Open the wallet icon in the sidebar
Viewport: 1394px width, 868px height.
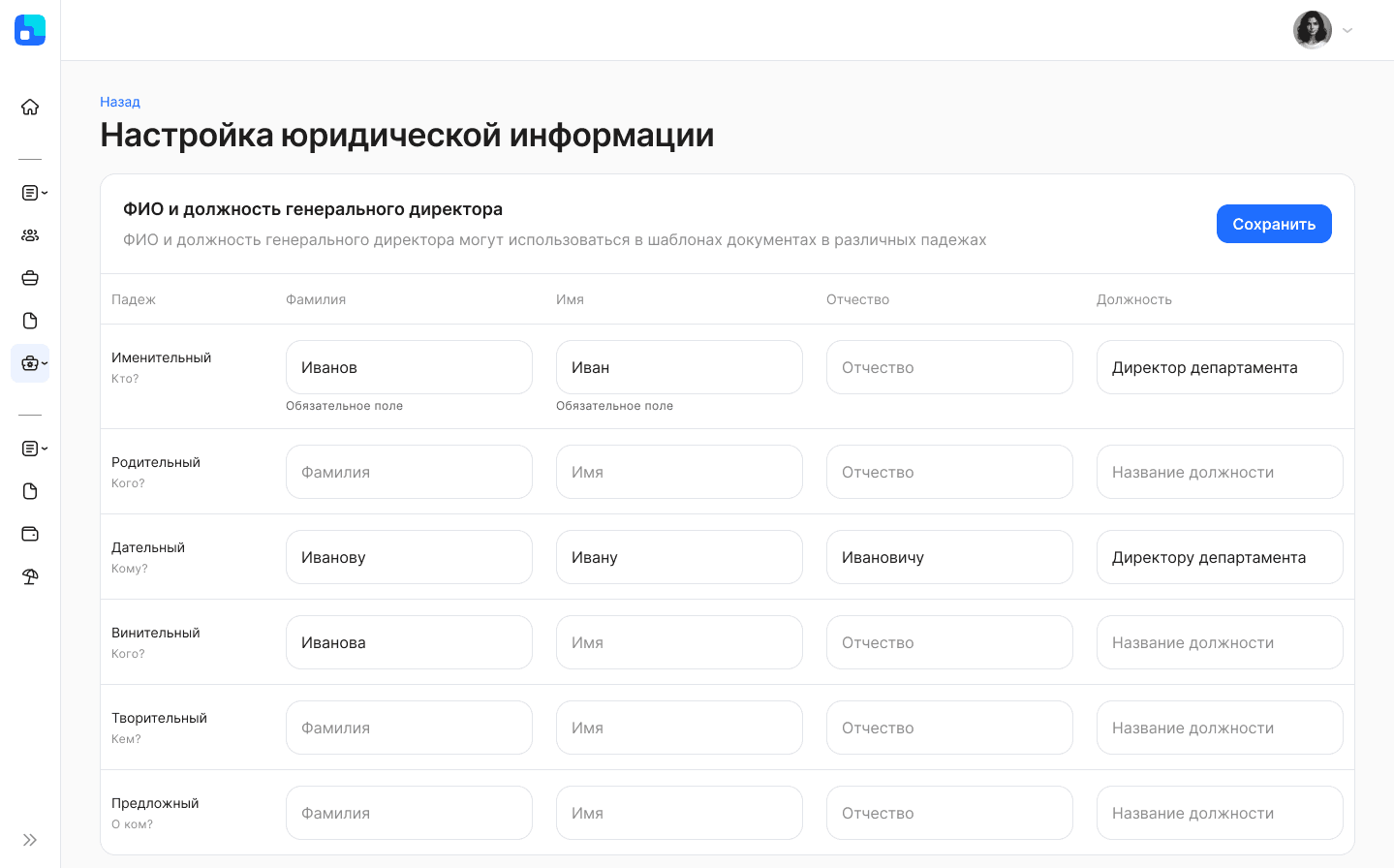30,534
